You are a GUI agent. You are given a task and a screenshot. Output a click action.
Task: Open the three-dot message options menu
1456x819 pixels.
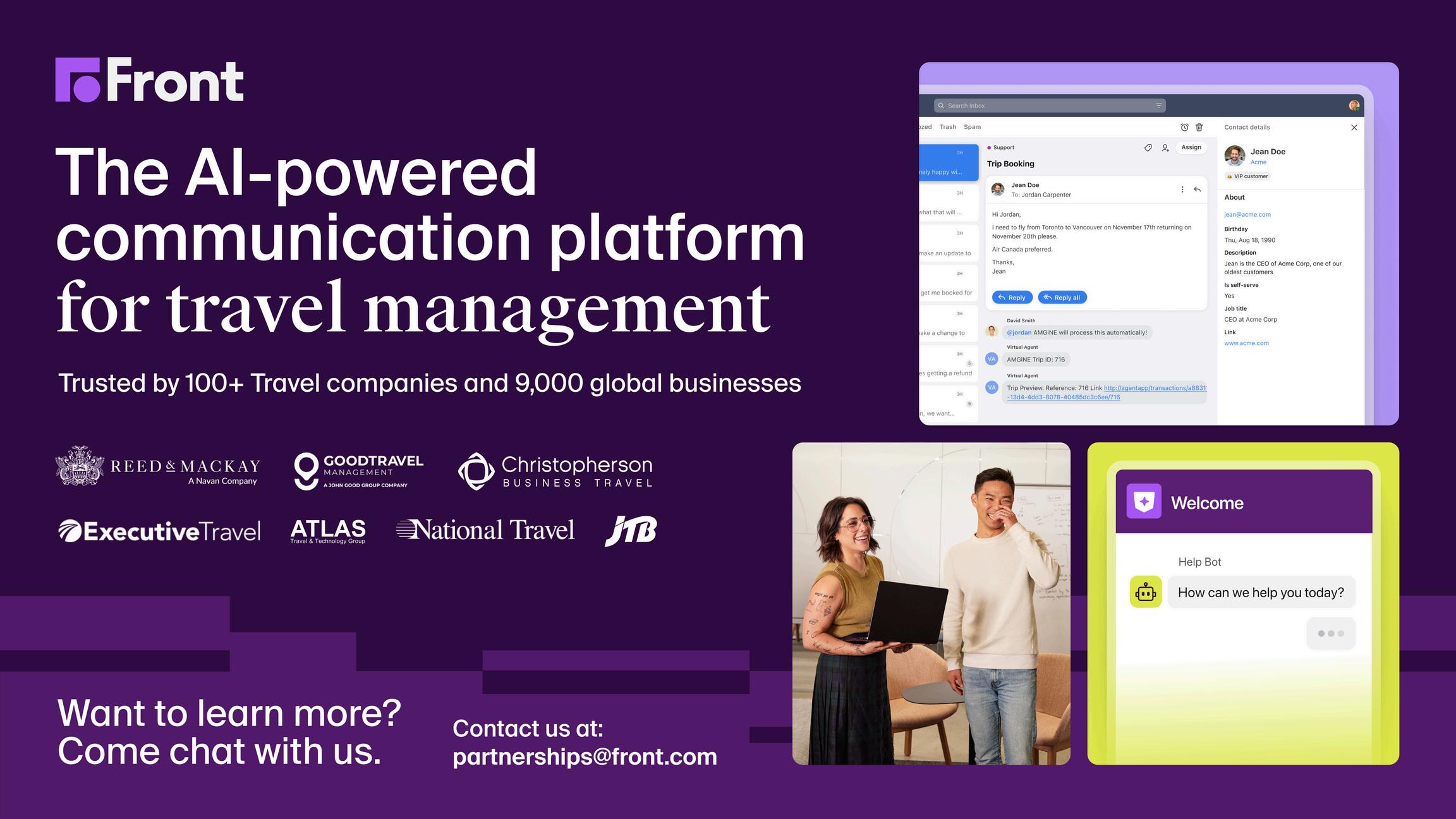1182,190
